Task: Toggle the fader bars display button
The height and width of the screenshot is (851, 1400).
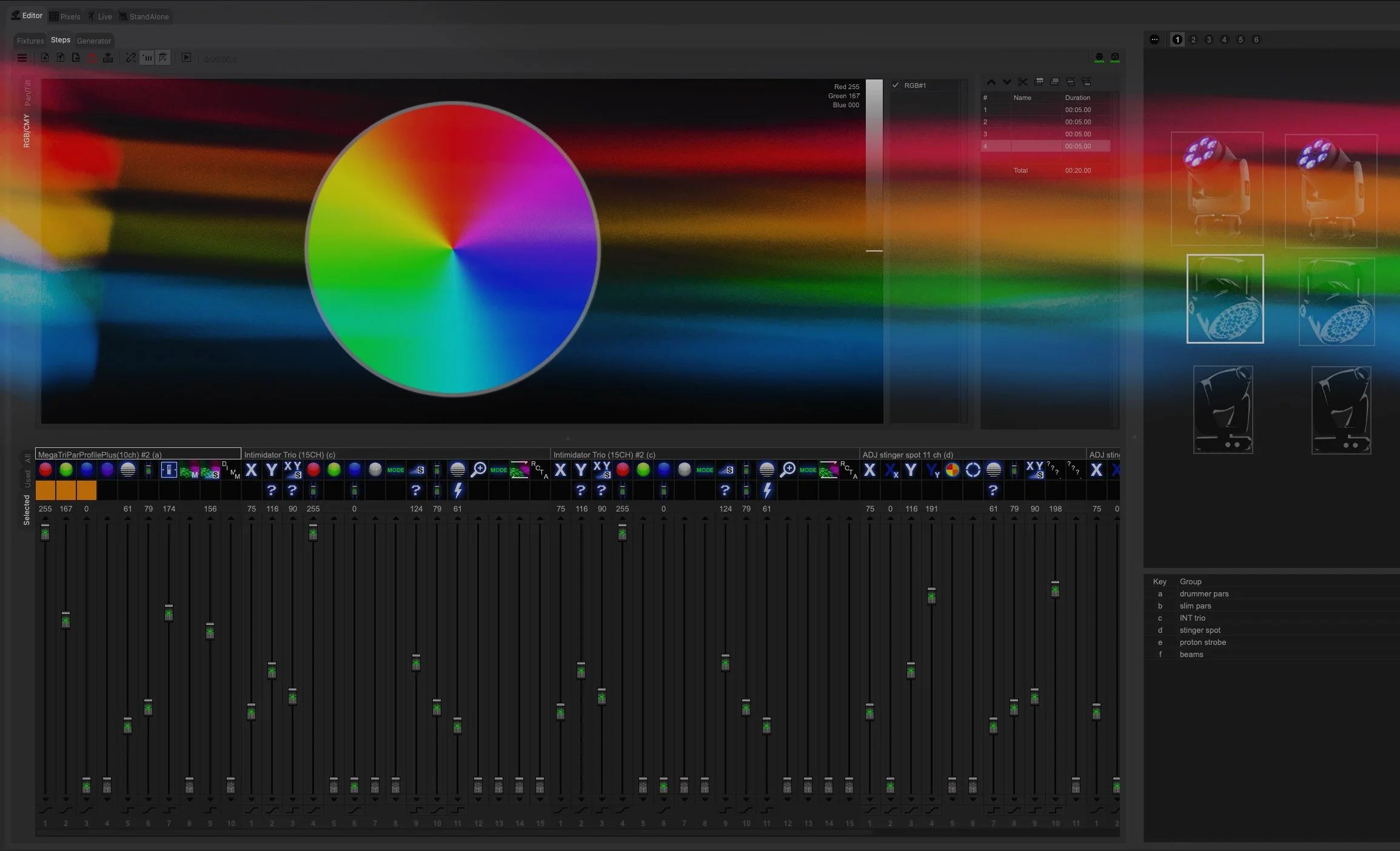Action: (x=147, y=58)
